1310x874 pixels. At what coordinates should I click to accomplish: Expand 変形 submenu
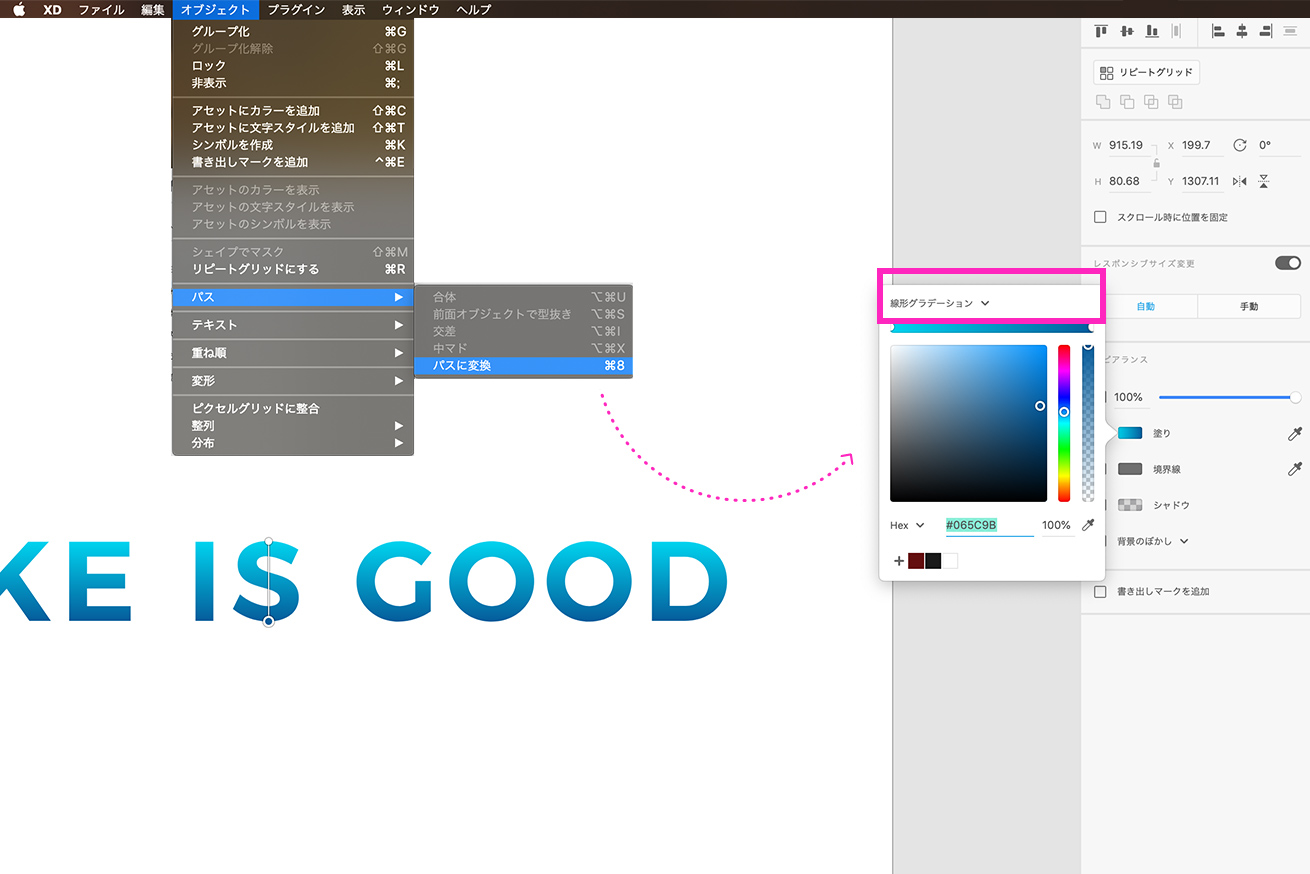pyautogui.click(x=293, y=381)
